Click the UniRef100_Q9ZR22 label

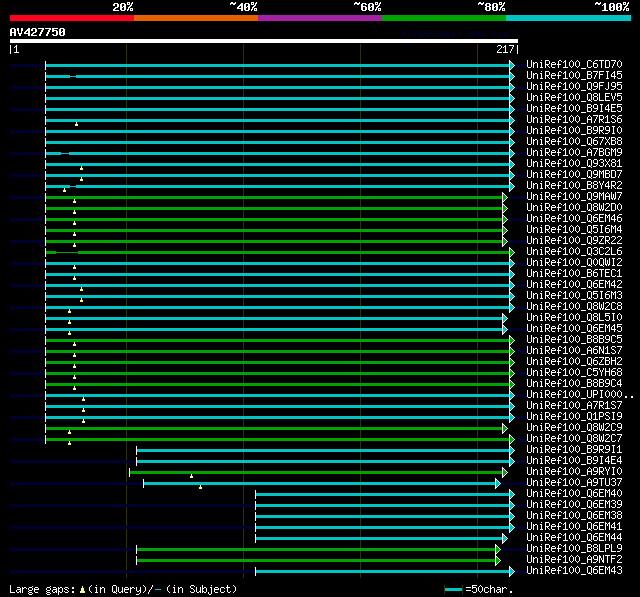click(574, 241)
